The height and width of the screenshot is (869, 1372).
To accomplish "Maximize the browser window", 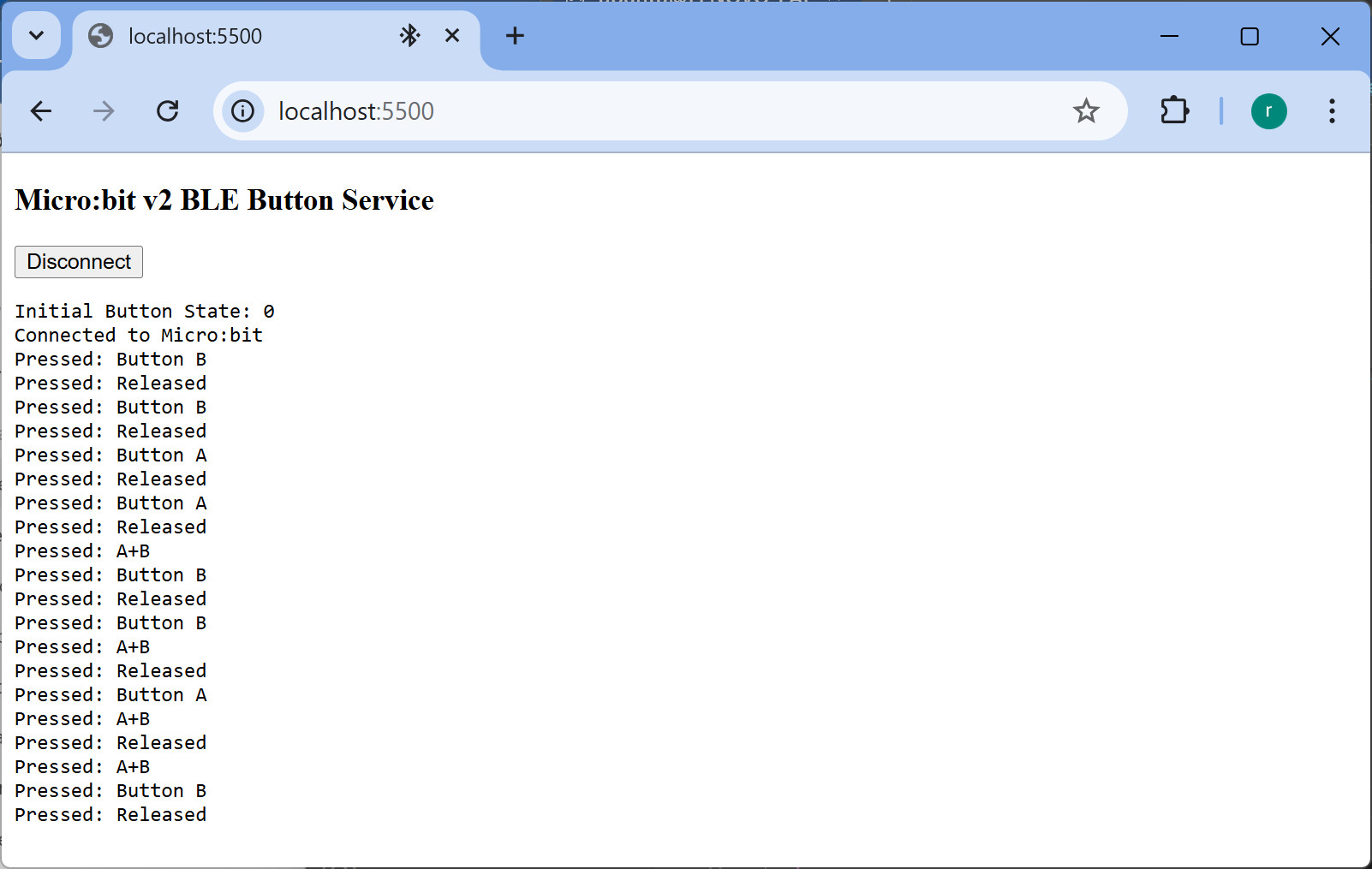I will coord(1250,36).
